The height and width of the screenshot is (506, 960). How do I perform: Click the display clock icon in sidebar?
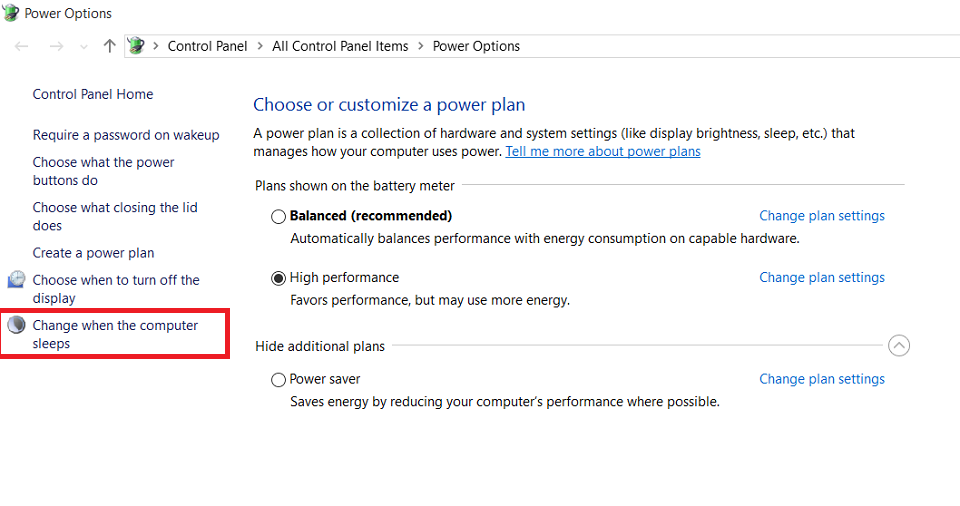click(17, 279)
